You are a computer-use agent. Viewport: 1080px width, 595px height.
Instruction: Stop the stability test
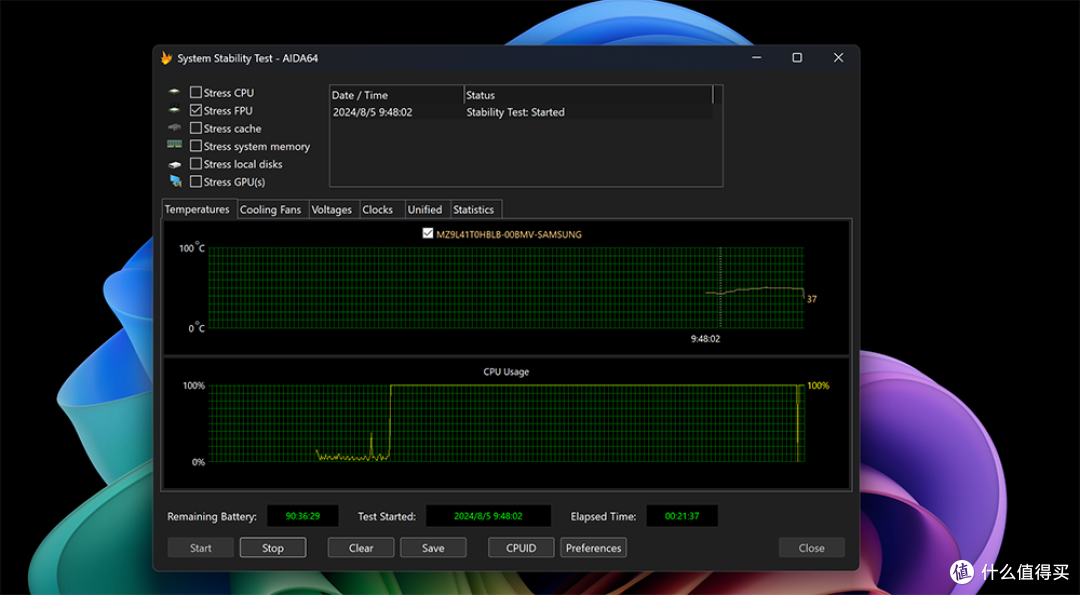273,548
